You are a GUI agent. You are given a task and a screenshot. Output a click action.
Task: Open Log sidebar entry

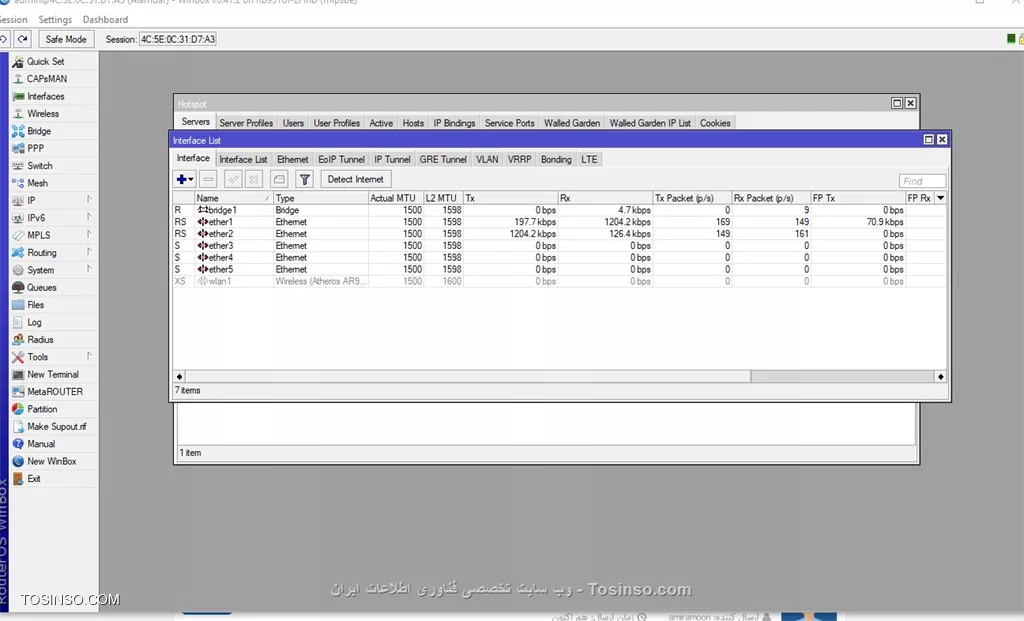(34, 323)
